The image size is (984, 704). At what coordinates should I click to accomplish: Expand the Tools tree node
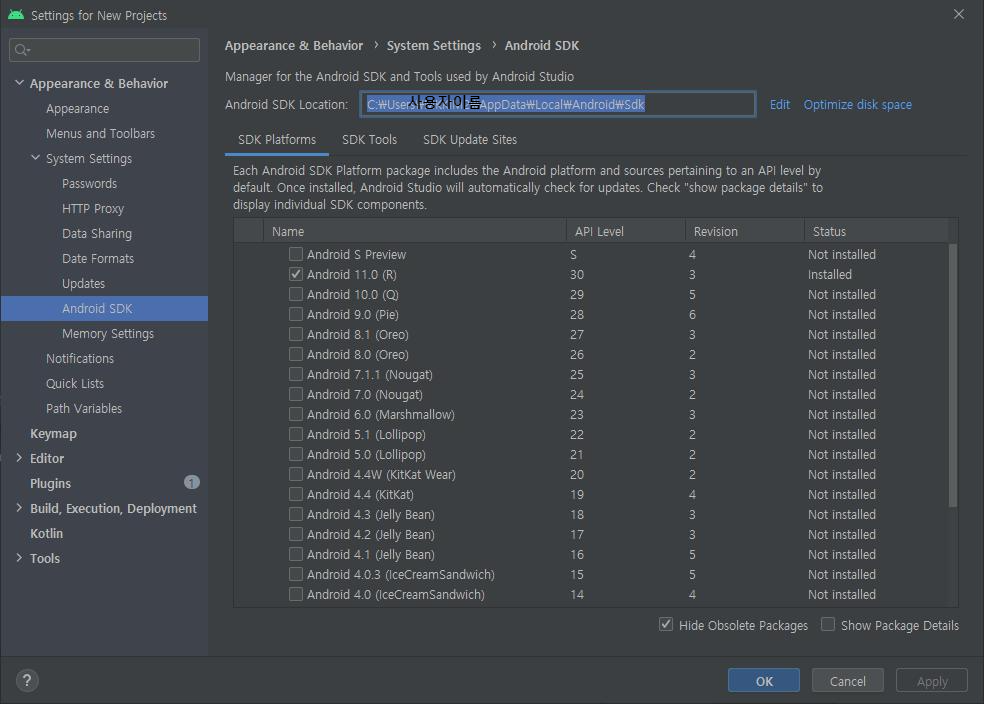[x=19, y=558]
